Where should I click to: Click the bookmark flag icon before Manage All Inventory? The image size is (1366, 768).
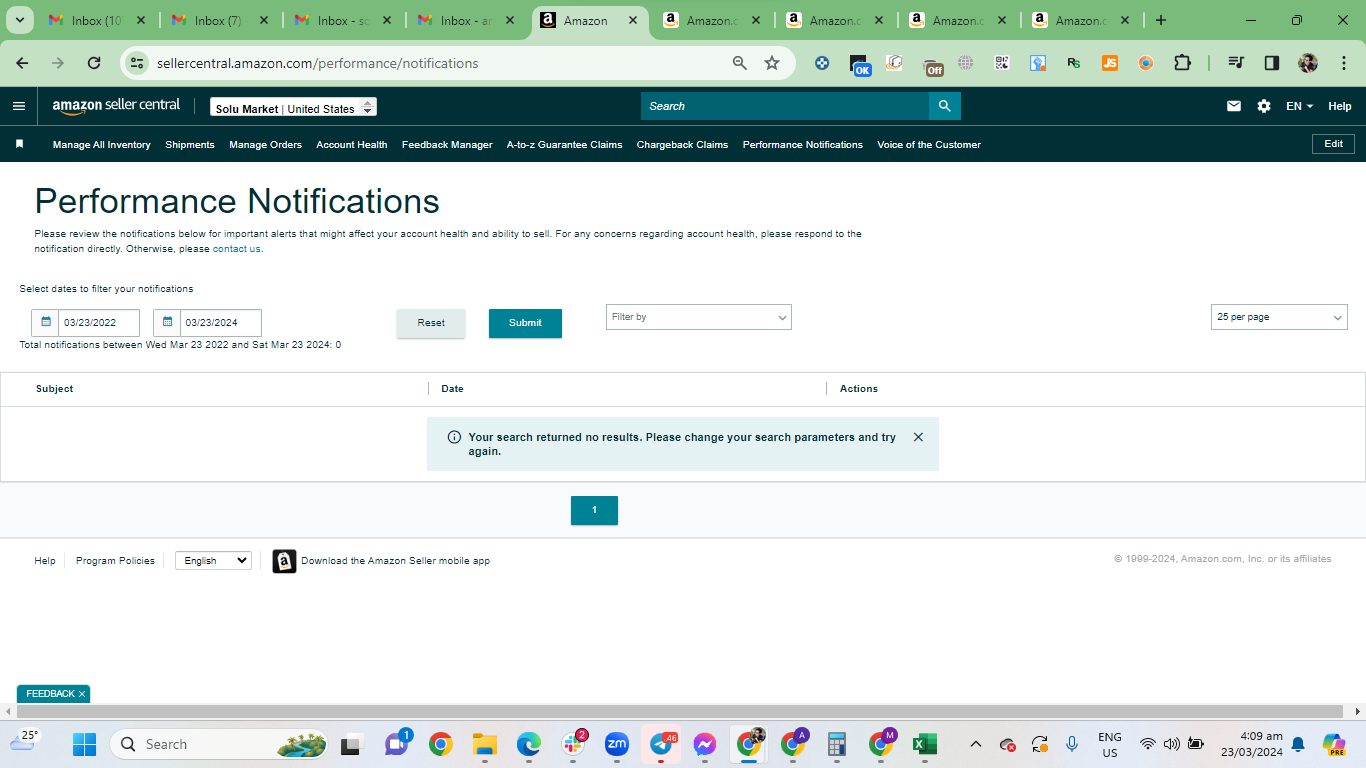pos(19,144)
